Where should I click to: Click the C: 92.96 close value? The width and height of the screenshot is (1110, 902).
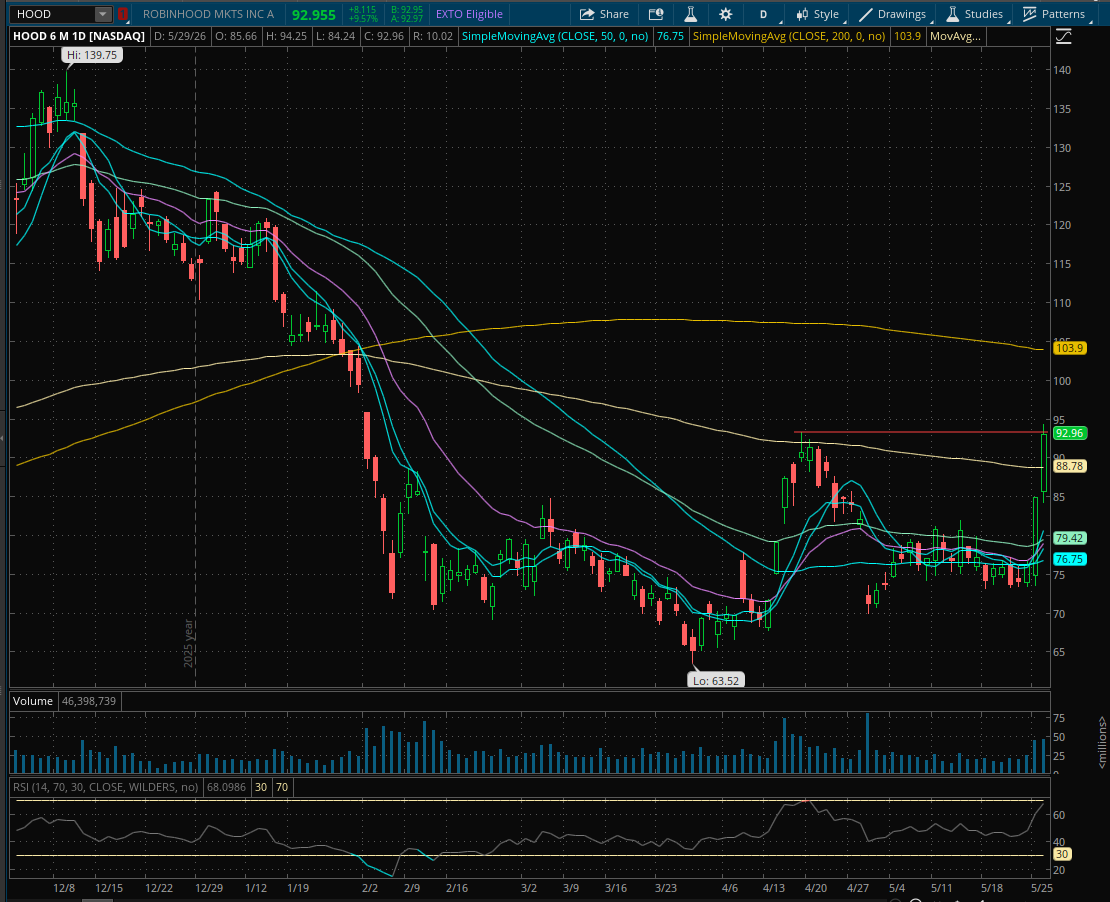[x=383, y=35]
